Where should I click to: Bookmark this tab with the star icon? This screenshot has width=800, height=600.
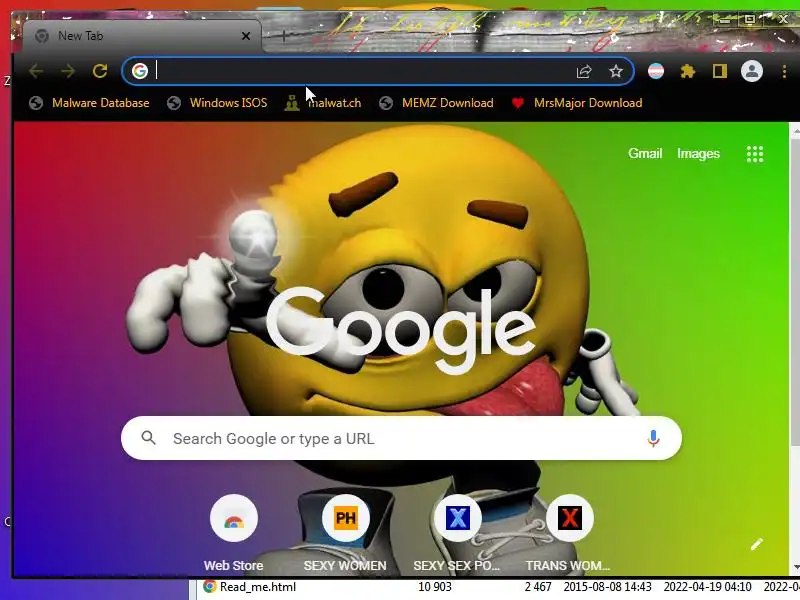(x=616, y=71)
